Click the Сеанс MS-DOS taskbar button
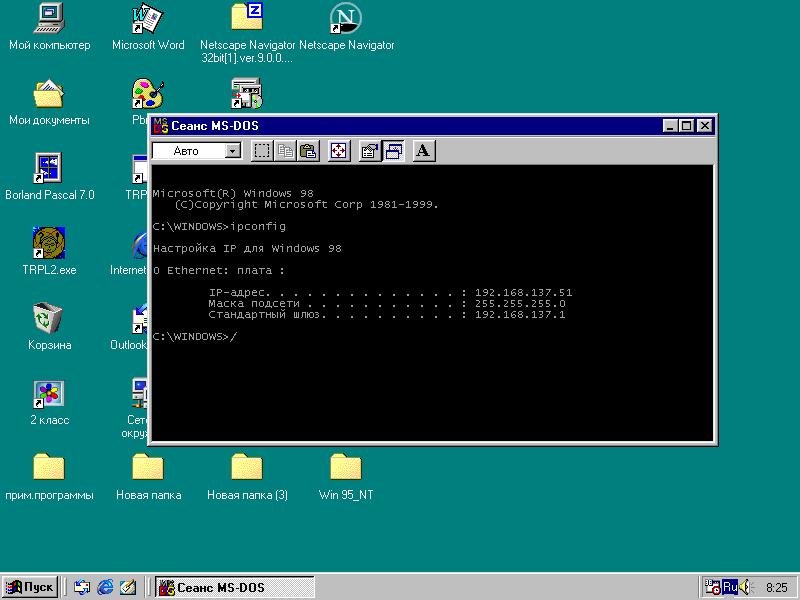Screen dimensions: 800x600 click(233, 587)
